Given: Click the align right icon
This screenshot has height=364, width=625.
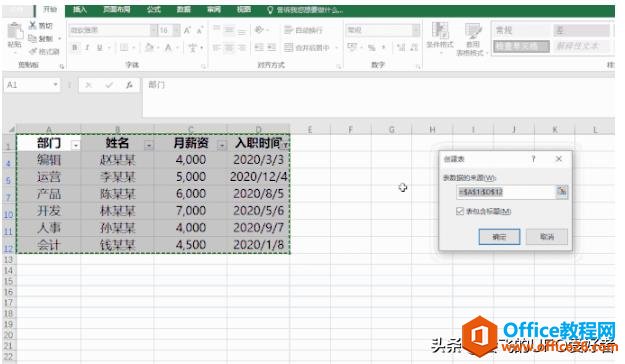Looking at the screenshot, I should point(242,47).
